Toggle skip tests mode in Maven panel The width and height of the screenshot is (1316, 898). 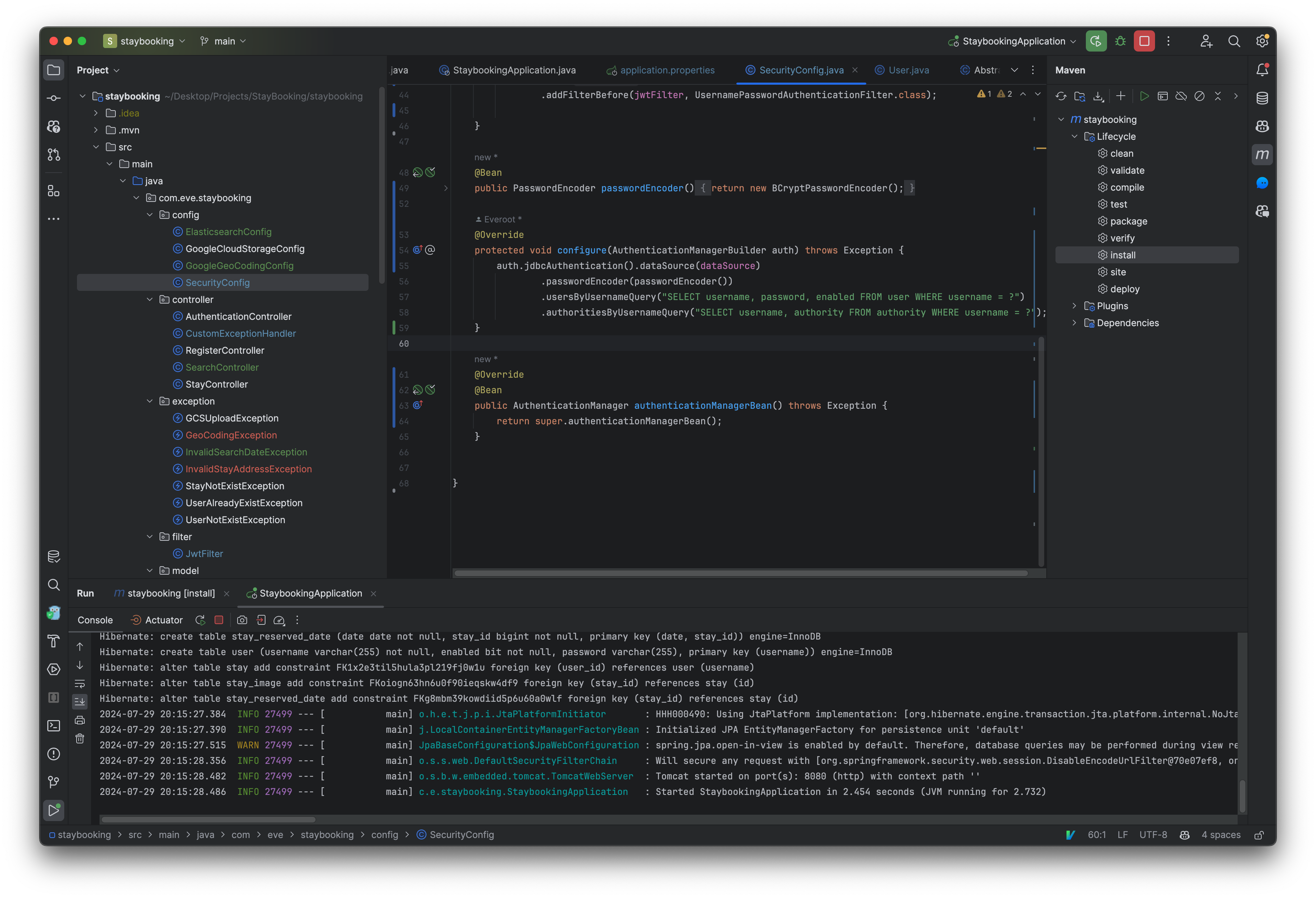1200,96
